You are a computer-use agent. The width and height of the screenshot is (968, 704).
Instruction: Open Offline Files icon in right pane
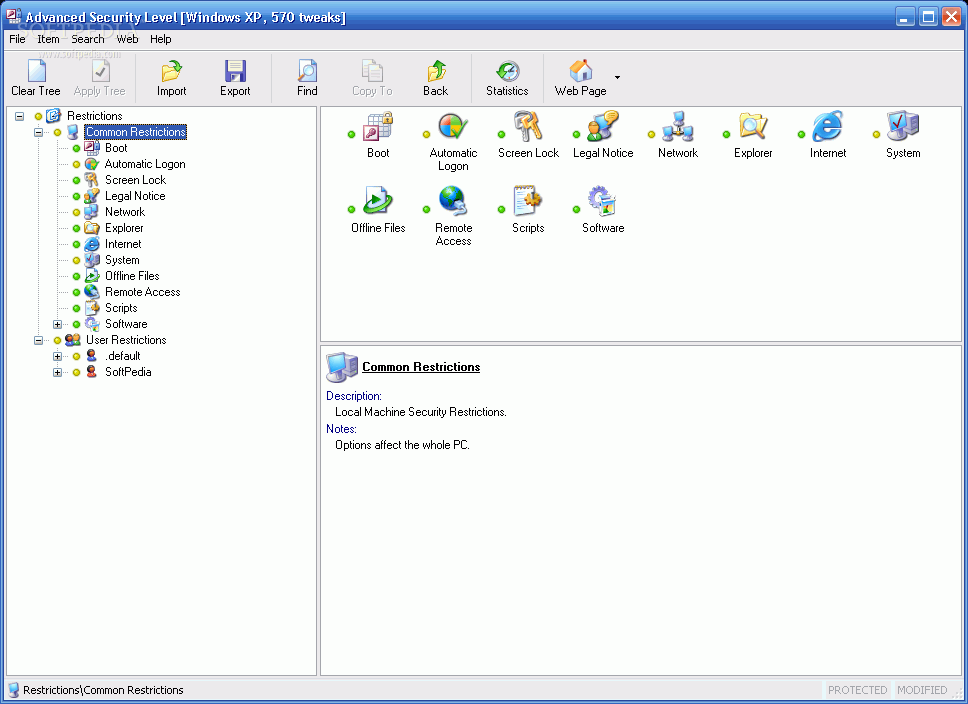[x=377, y=201]
